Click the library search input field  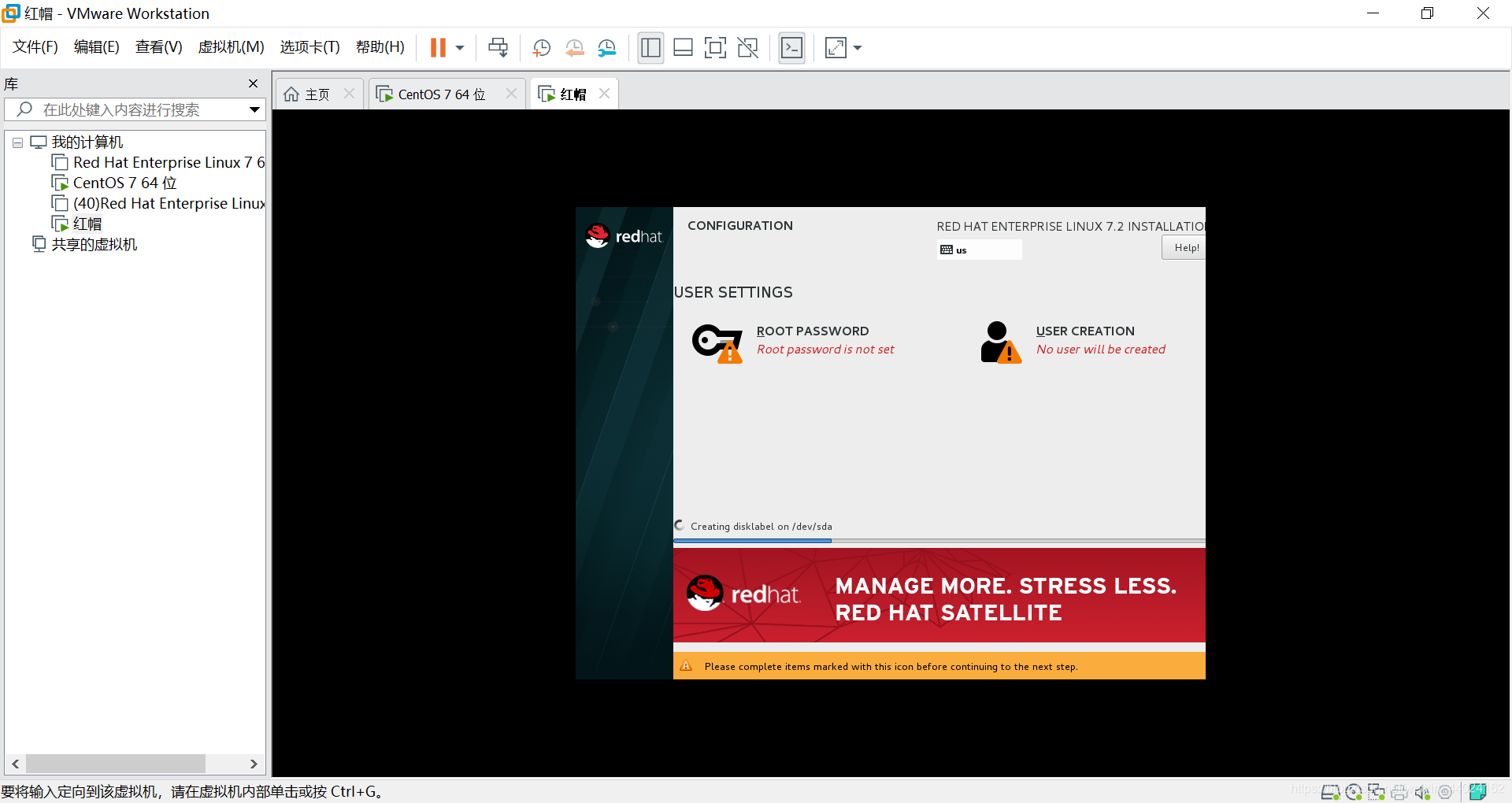coord(134,109)
